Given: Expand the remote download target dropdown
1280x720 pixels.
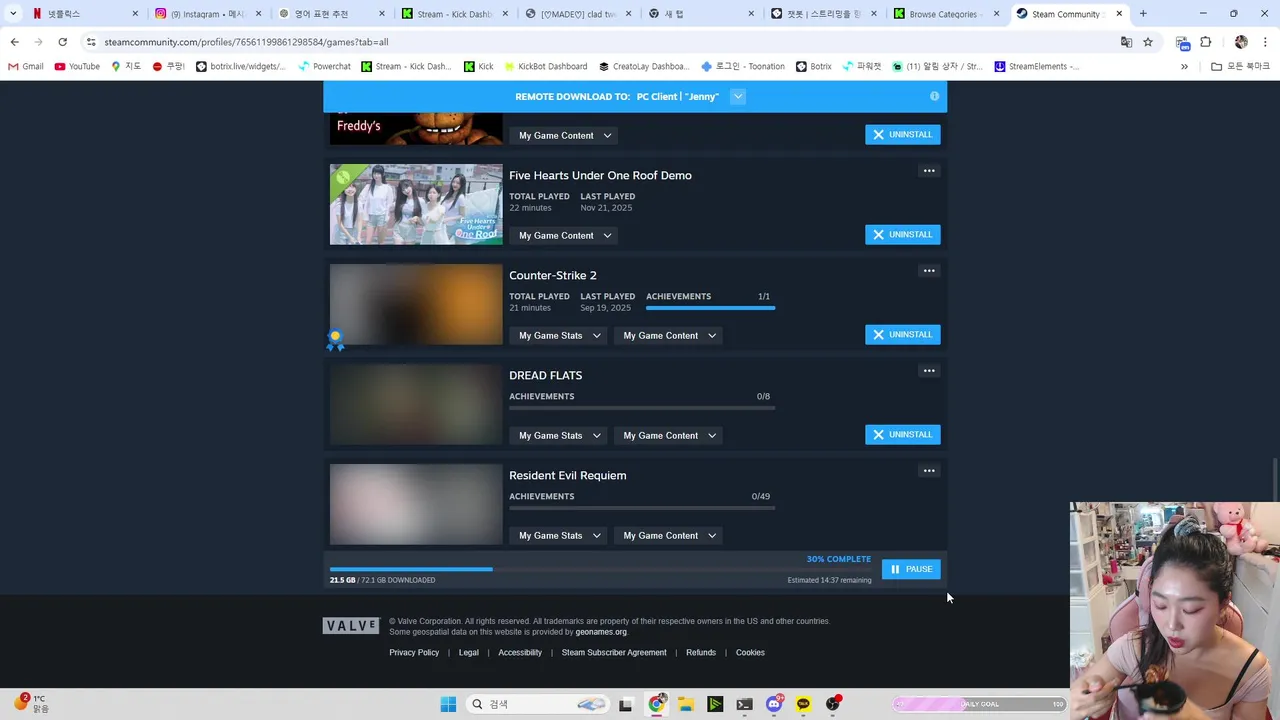Looking at the screenshot, I should [x=738, y=96].
